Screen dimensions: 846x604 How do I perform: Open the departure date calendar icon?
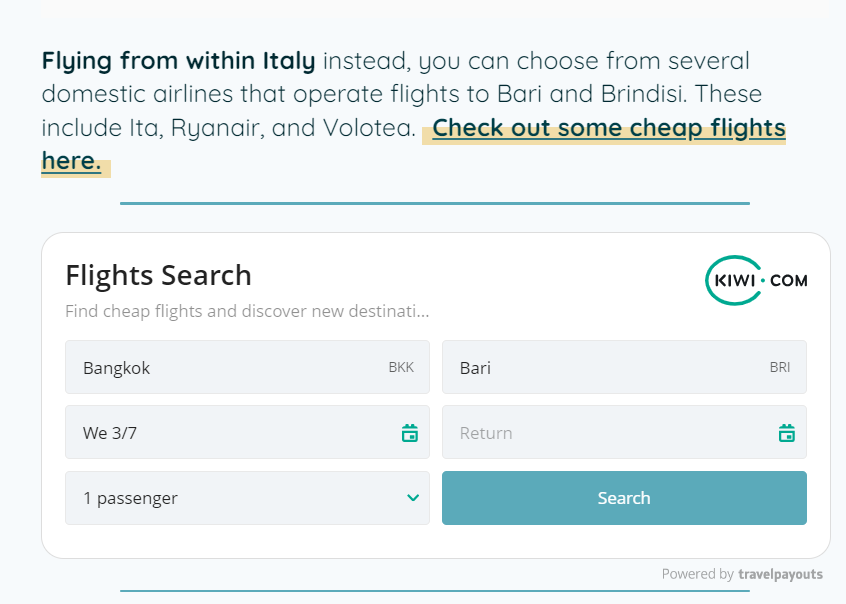coord(409,433)
